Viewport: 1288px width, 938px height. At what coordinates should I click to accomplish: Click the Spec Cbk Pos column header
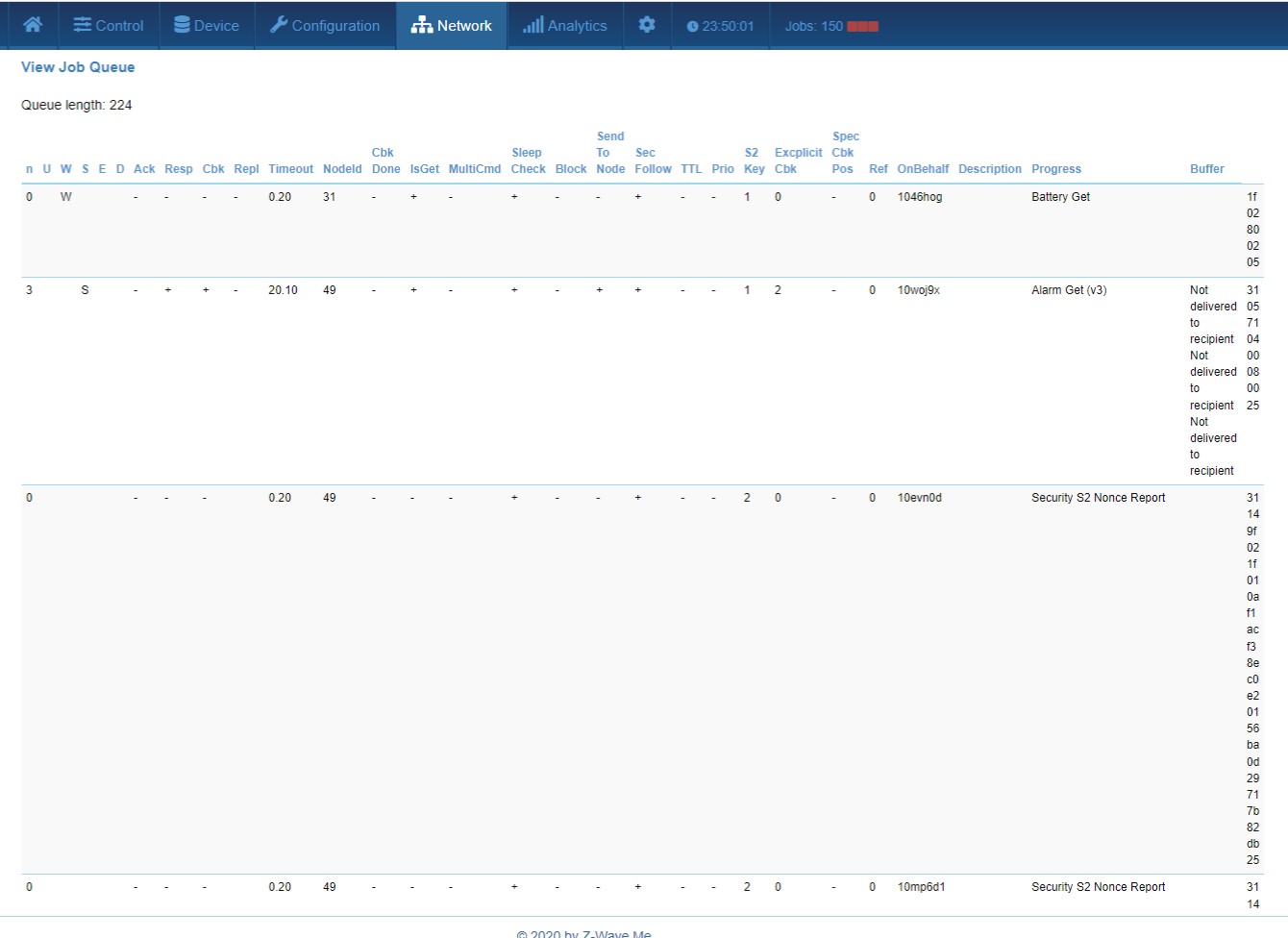846,153
